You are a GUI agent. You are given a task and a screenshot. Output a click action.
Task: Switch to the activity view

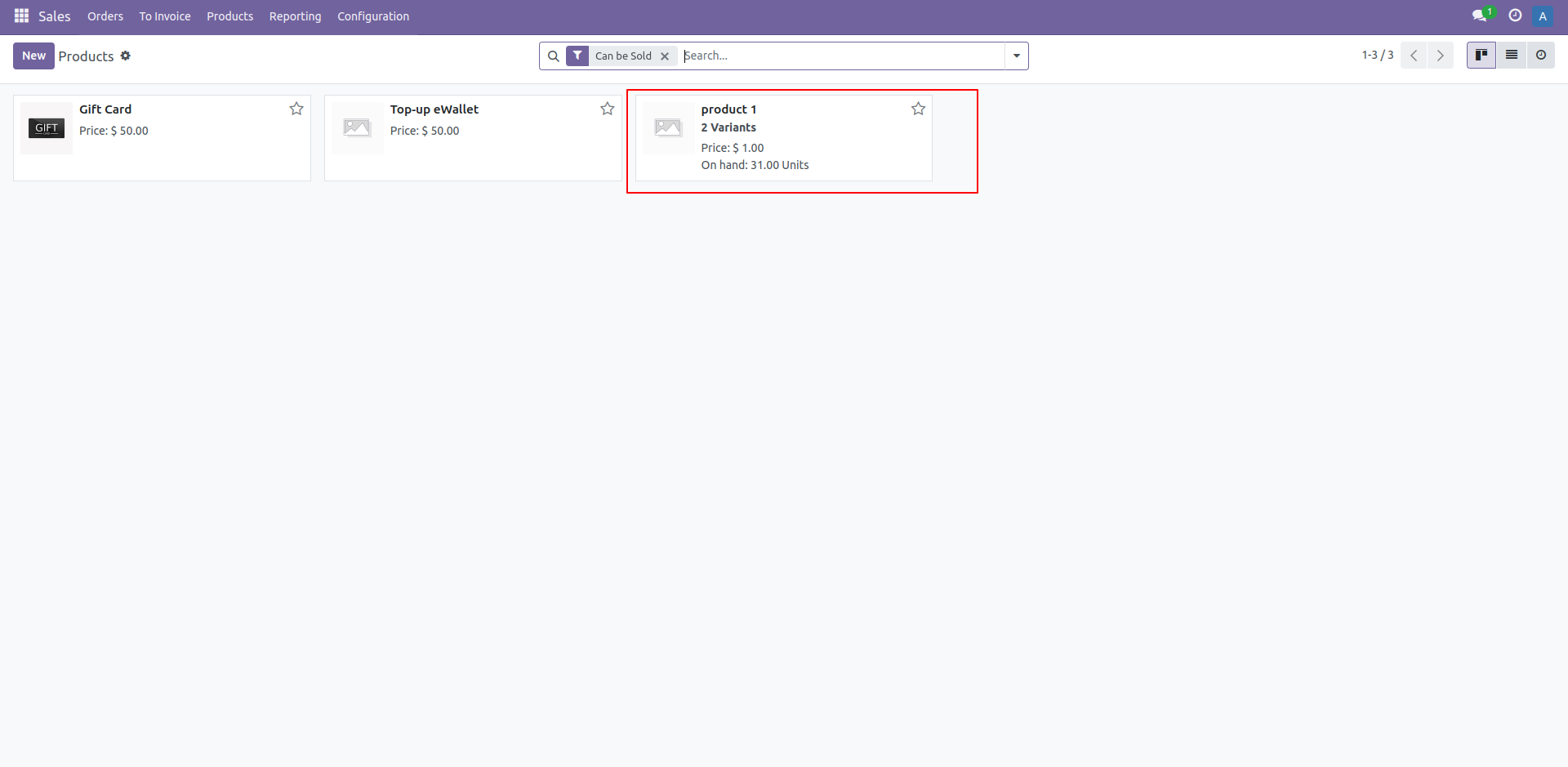point(1541,55)
